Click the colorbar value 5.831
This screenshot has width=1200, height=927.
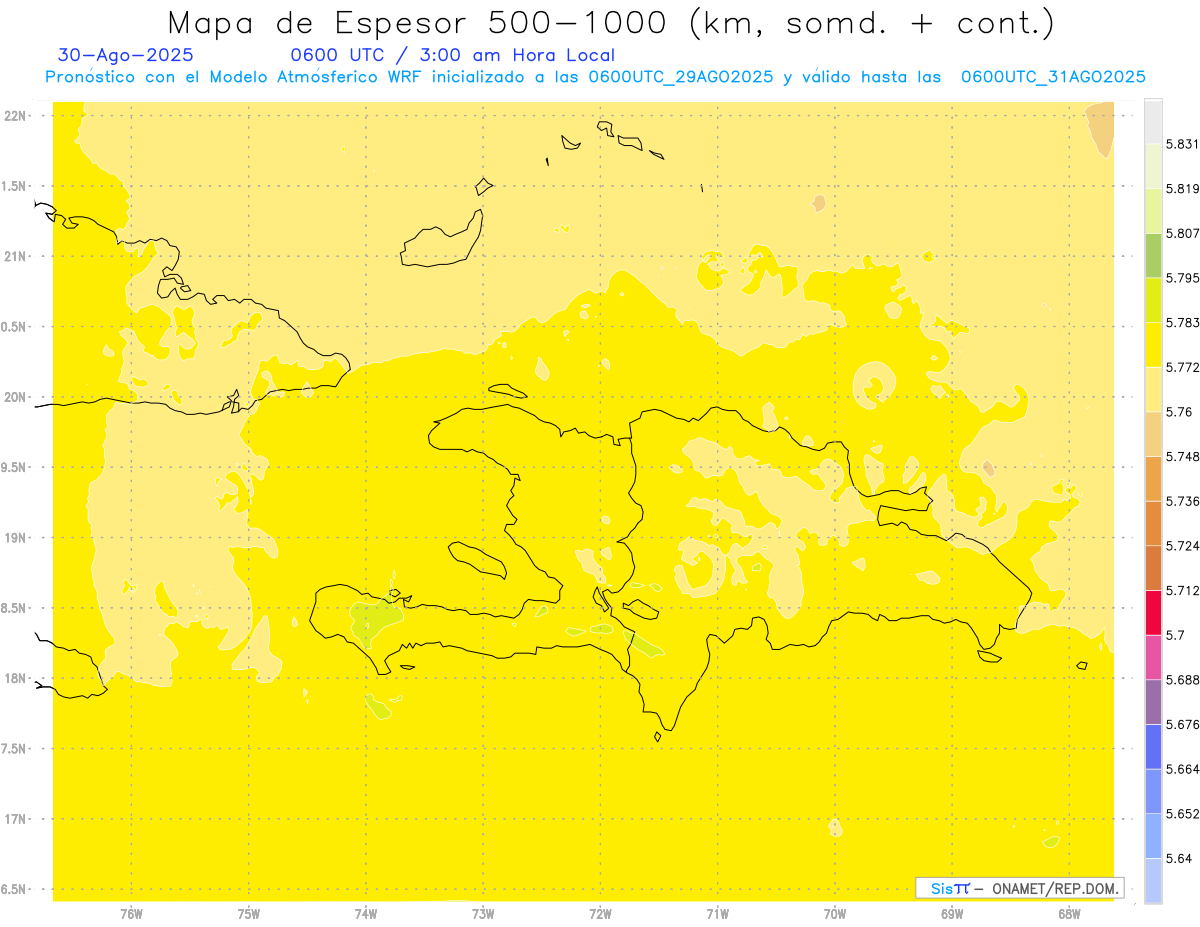pyautogui.click(x=1183, y=144)
